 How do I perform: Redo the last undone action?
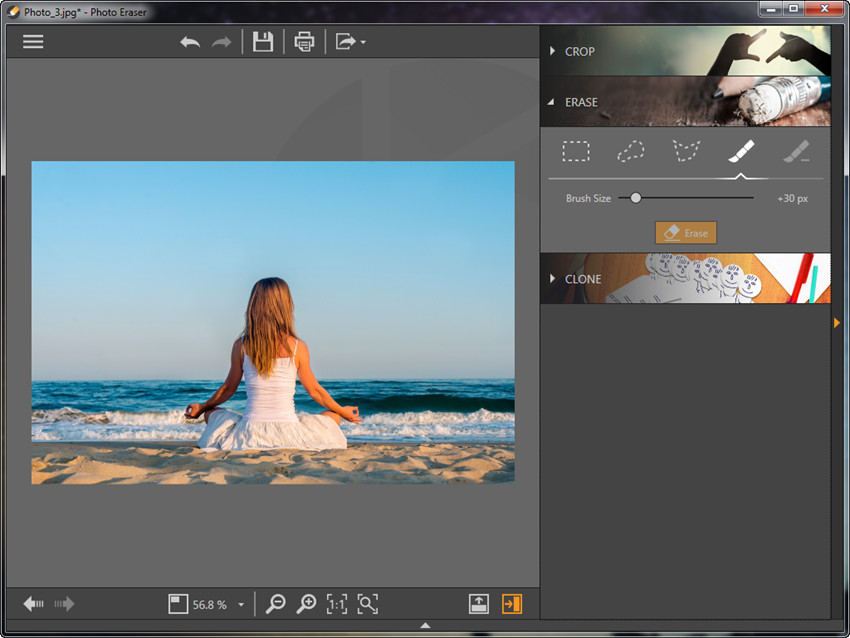click(221, 42)
